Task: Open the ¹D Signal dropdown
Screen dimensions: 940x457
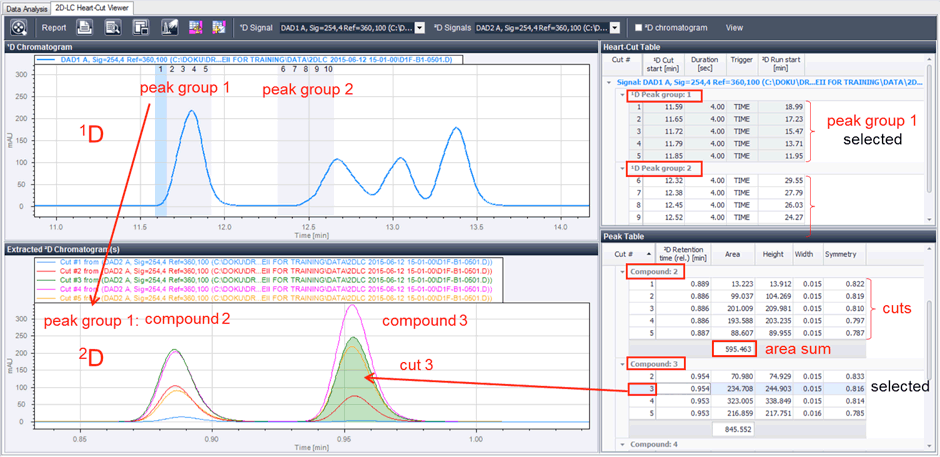Action: tap(420, 28)
